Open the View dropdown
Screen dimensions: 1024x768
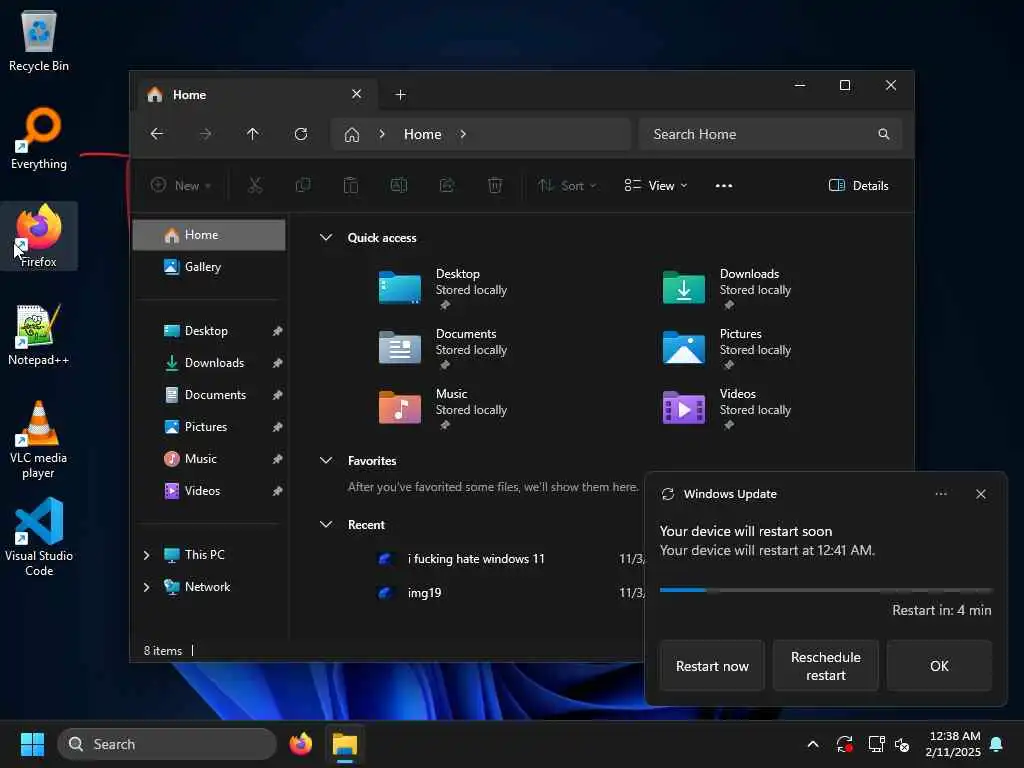(656, 185)
